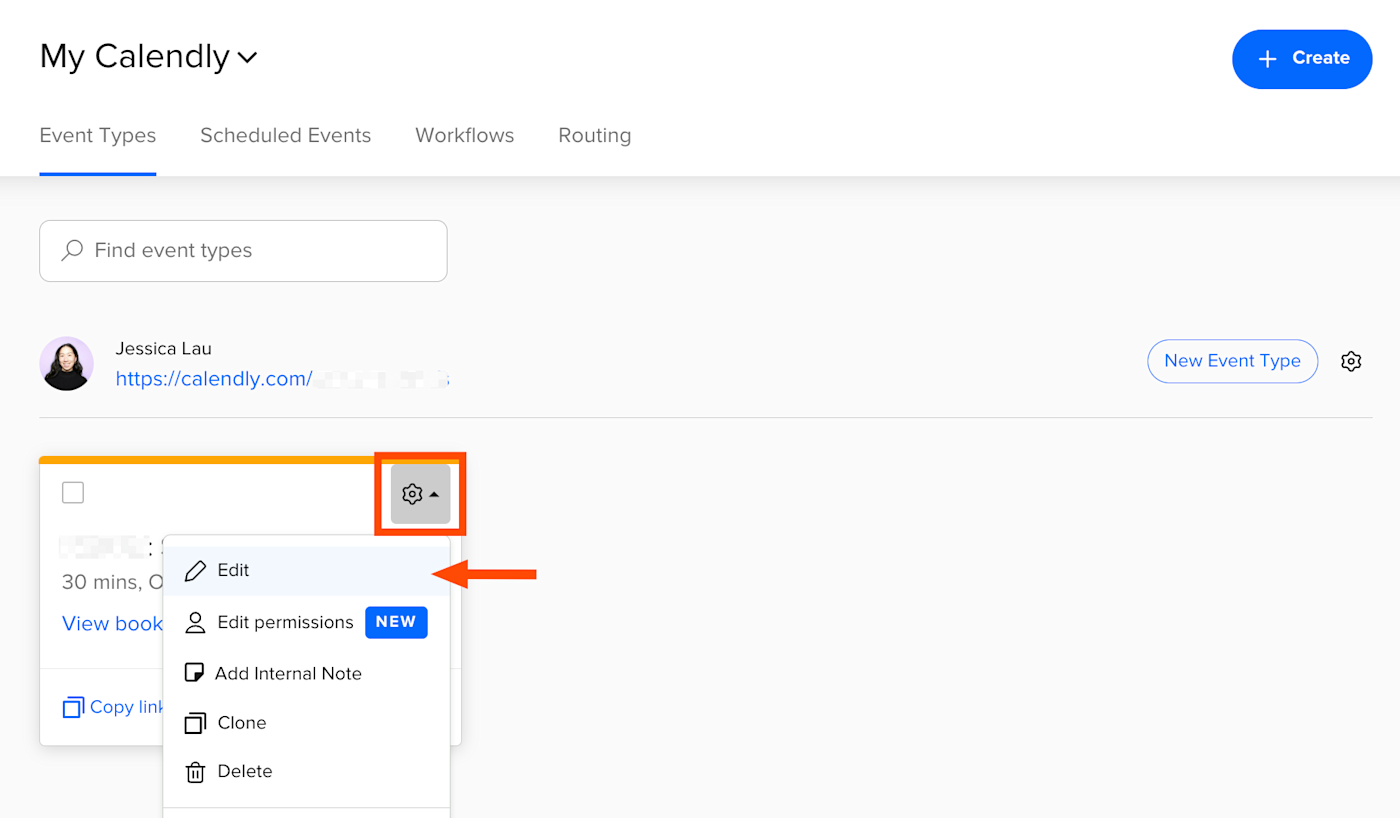The width and height of the screenshot is (1400, 818).
Task: Switch to the Event Types tab
Action: tap(98, 135)
